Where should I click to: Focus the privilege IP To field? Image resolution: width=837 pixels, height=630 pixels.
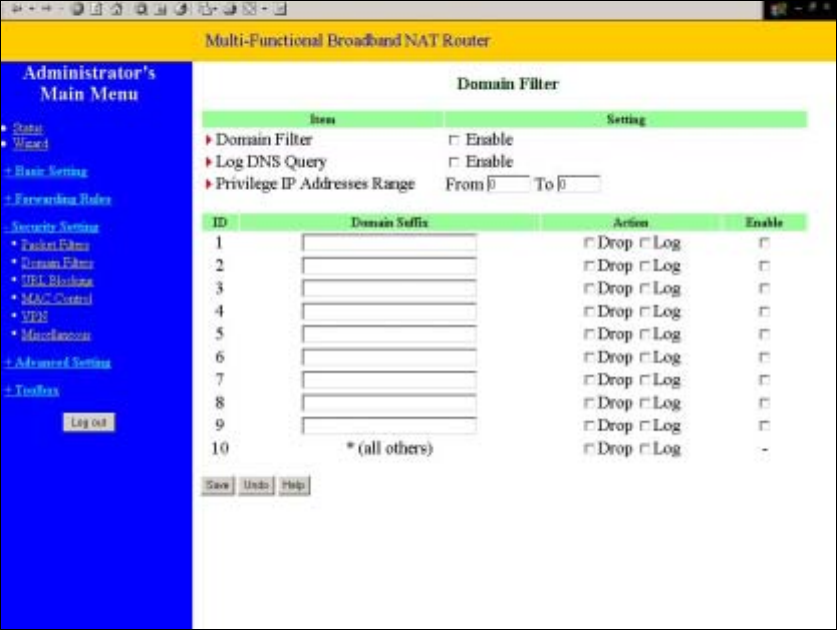point(579,184)
